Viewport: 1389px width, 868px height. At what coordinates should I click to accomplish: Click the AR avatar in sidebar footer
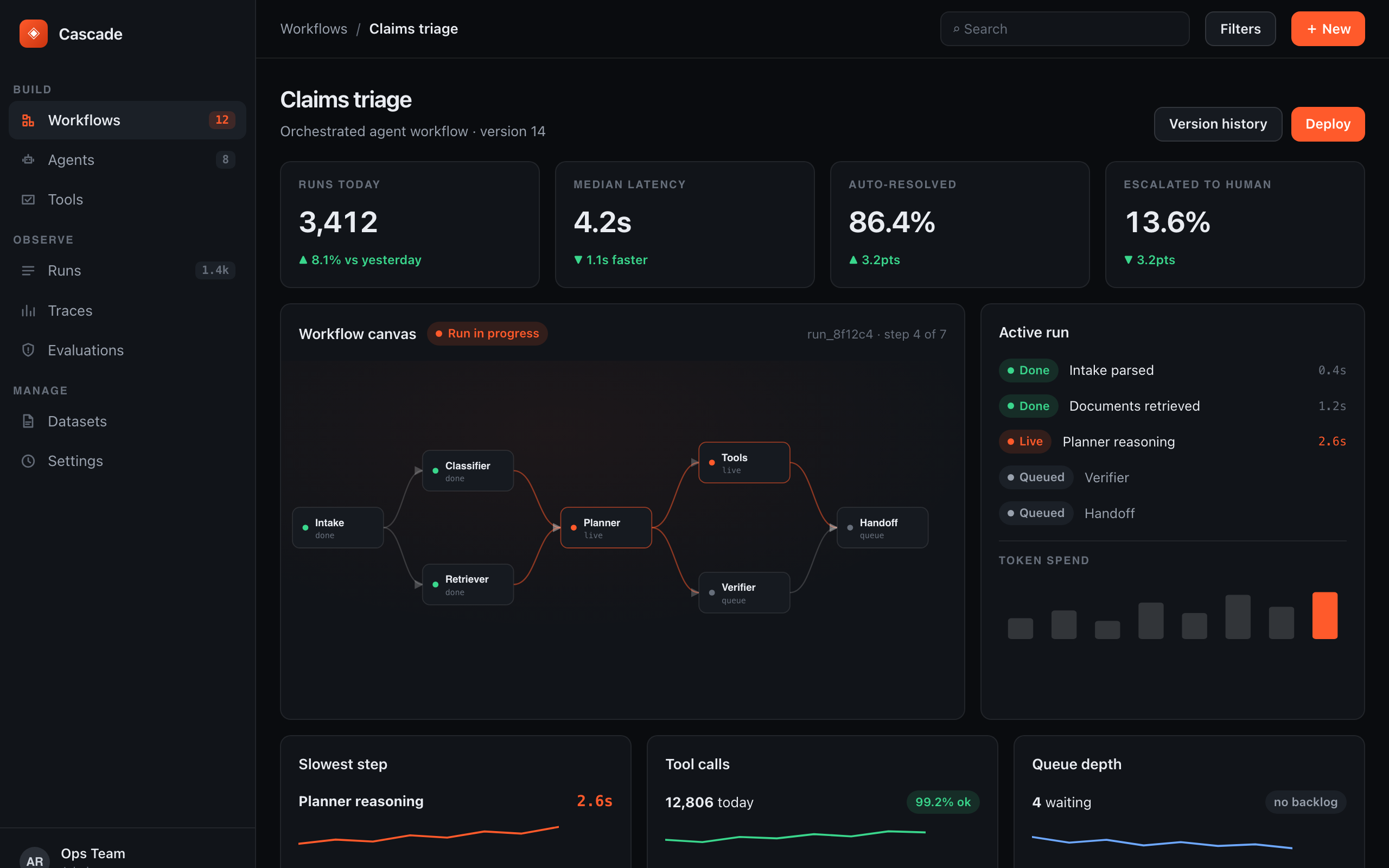tap(34, 858)
